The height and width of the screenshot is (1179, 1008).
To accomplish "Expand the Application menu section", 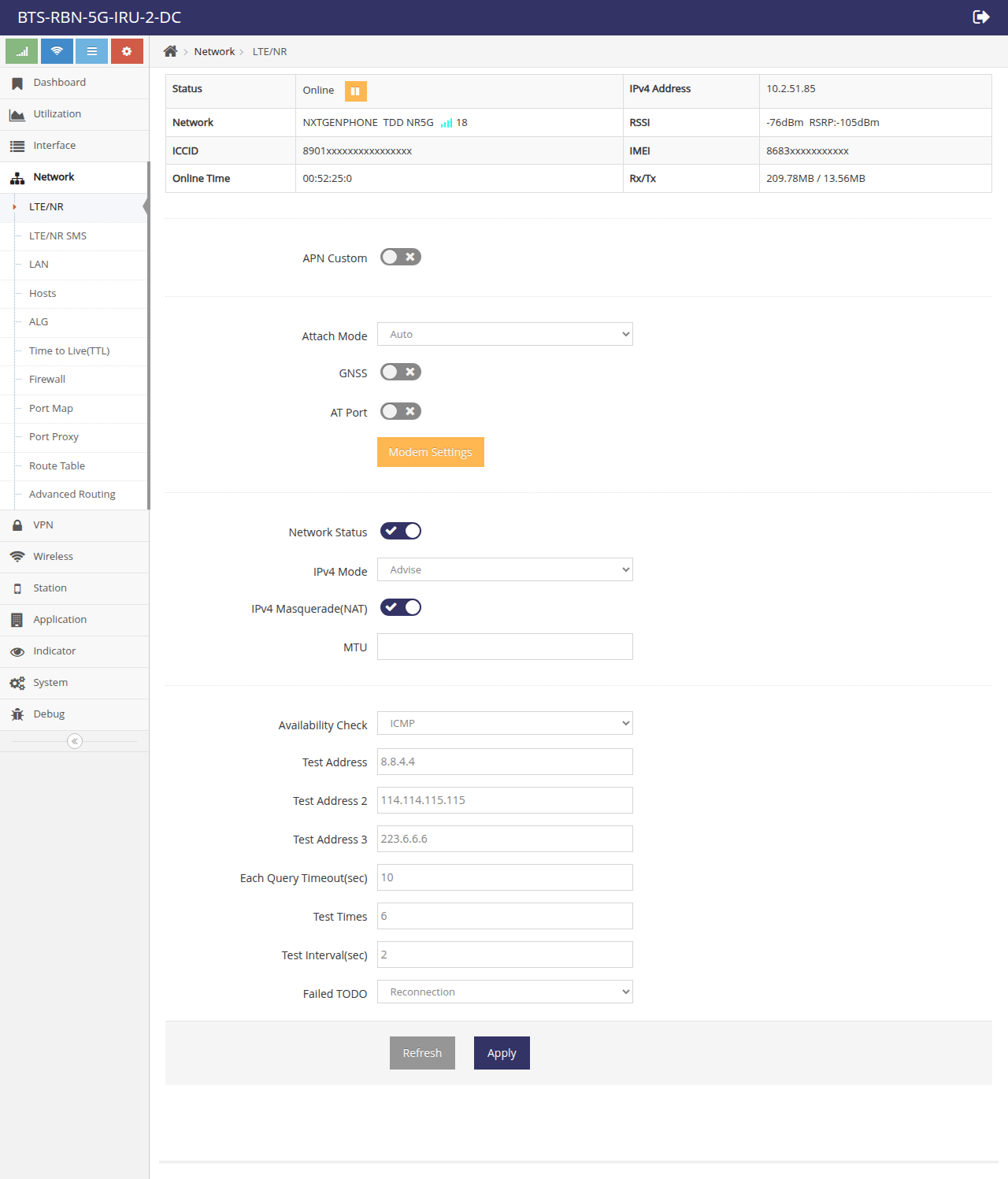I will tap(74, 620).
